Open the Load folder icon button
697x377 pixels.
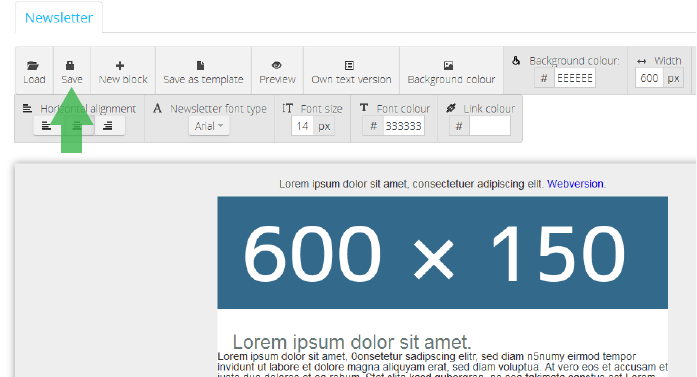[x=34, y=71]
